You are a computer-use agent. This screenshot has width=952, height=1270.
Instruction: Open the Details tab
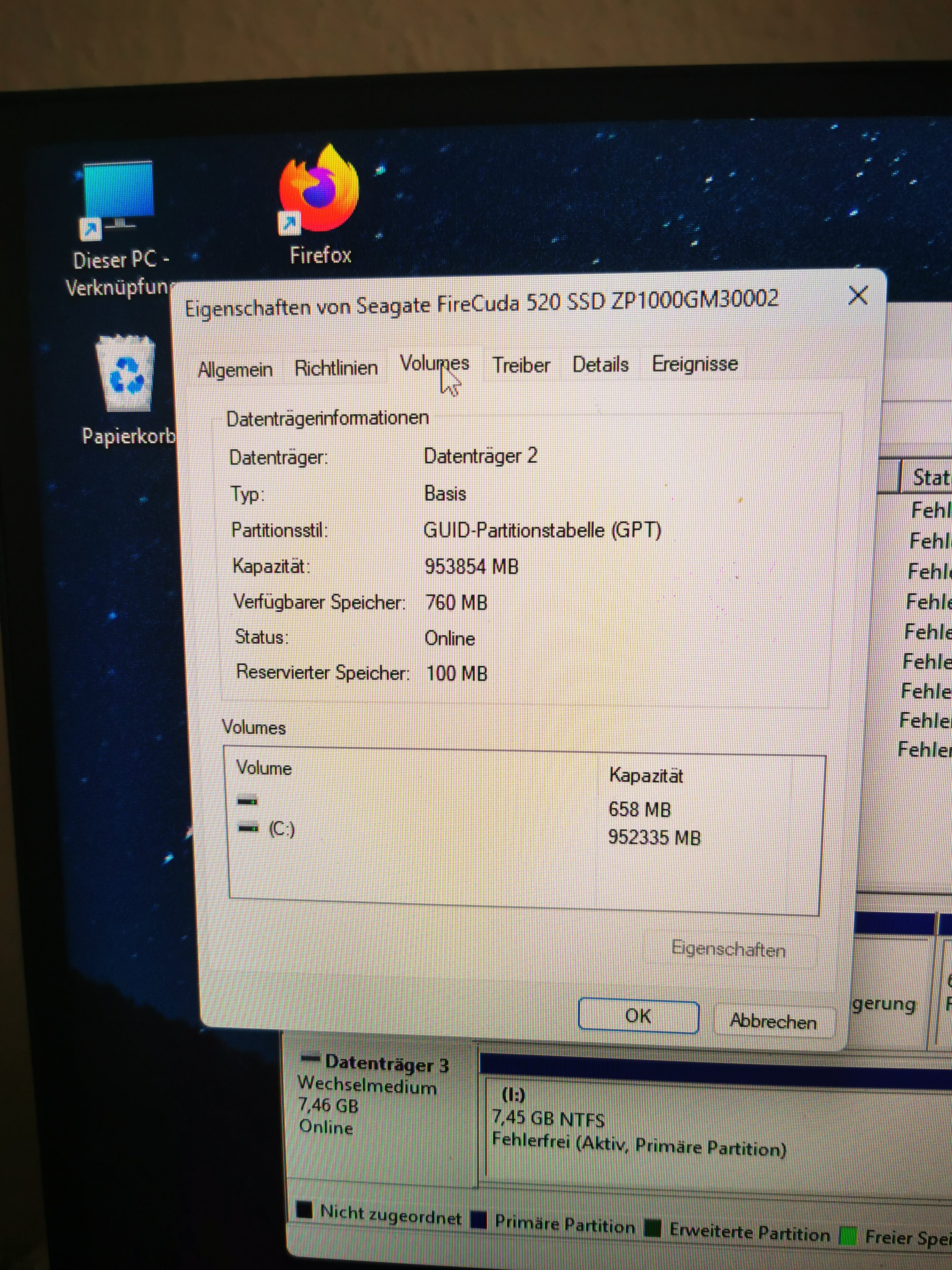coord(600,364)
